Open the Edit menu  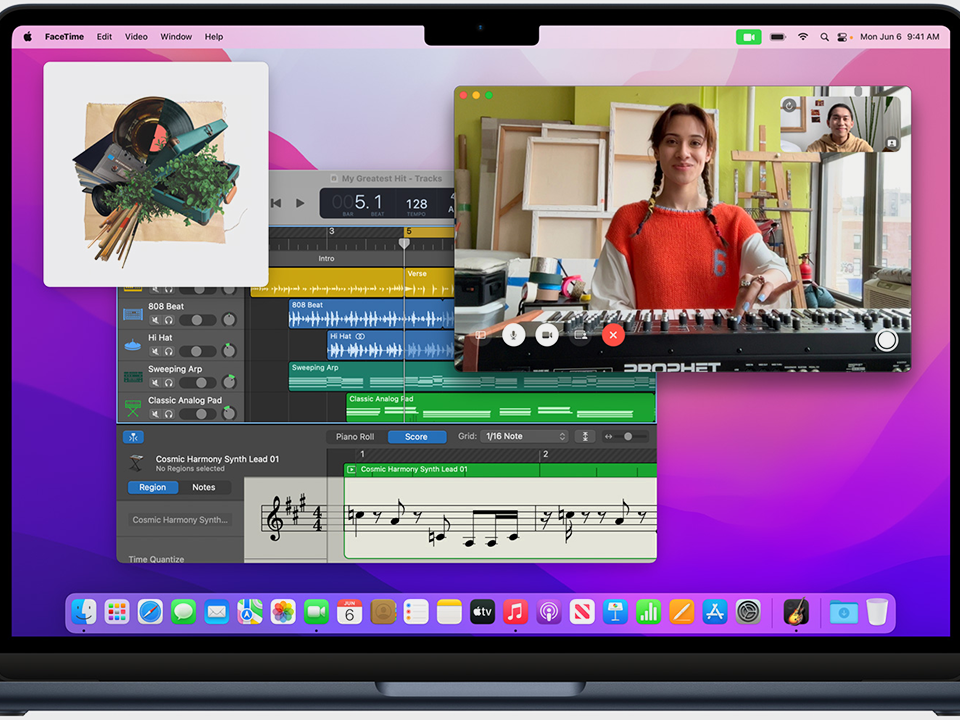pyautogui.click(x=104, y=37)
